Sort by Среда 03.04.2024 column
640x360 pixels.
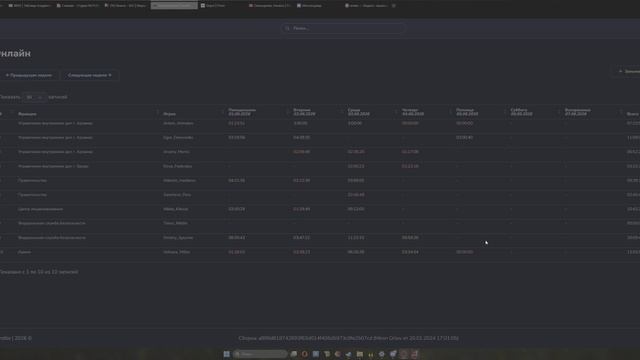click(x=358, y=112)
